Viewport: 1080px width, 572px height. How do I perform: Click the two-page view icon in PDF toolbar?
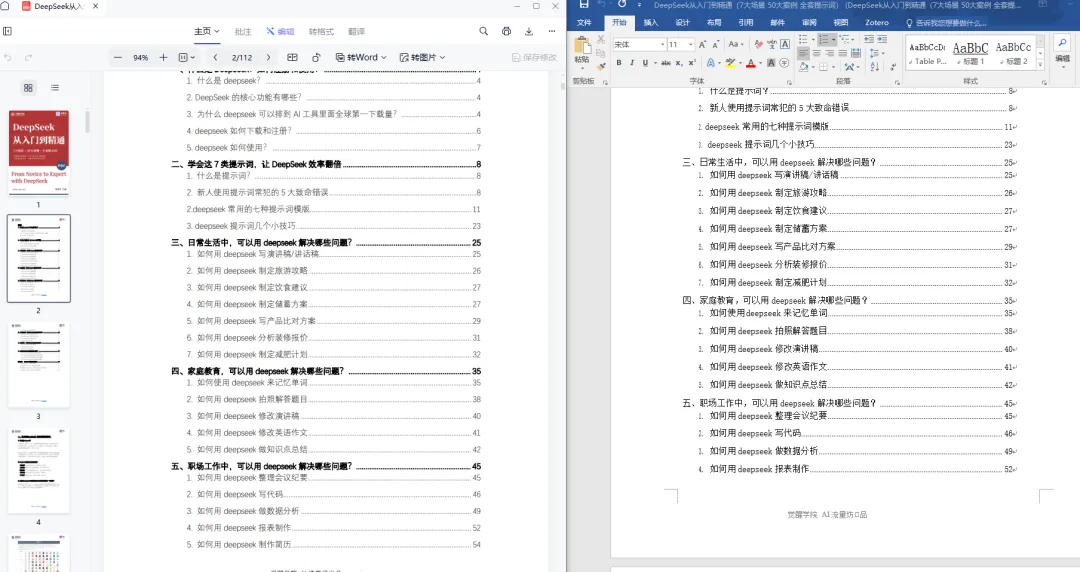(x=292, y=57)
